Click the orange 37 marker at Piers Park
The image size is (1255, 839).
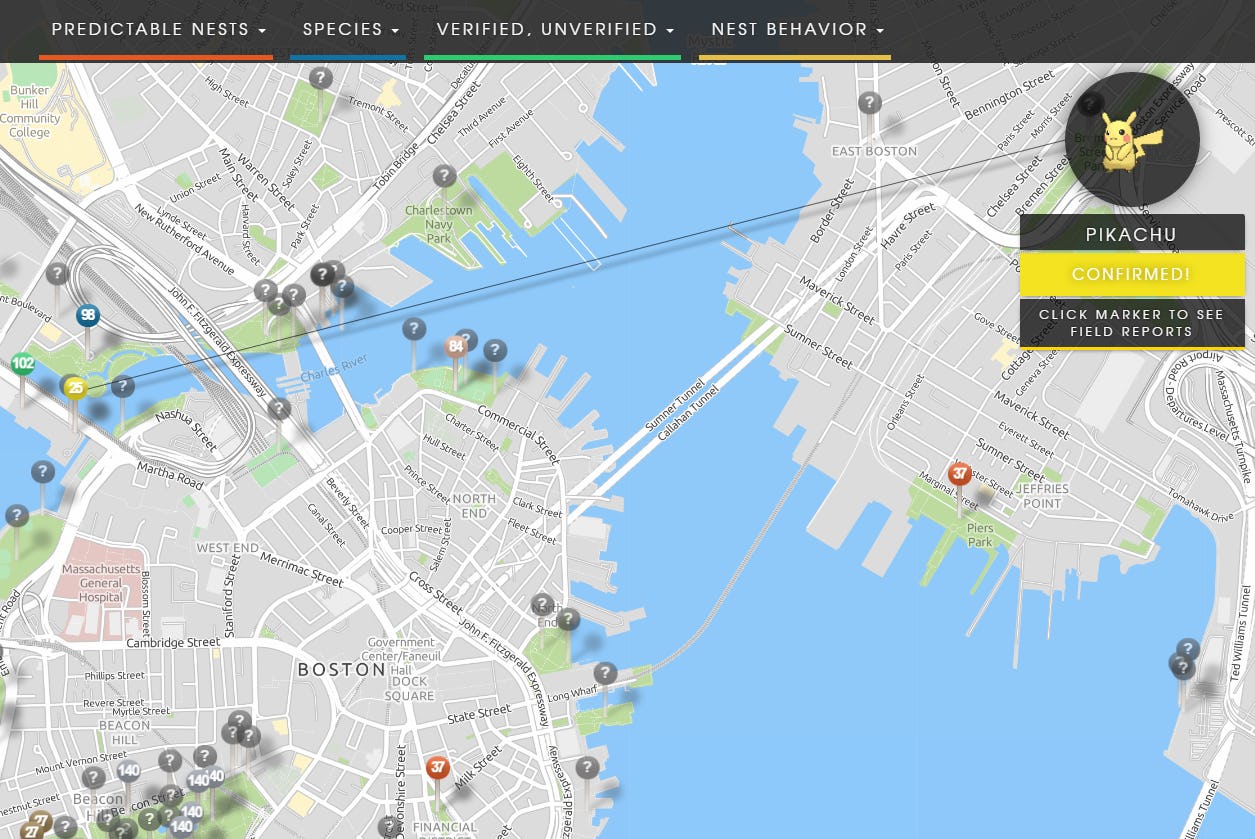tap(959, 473)
